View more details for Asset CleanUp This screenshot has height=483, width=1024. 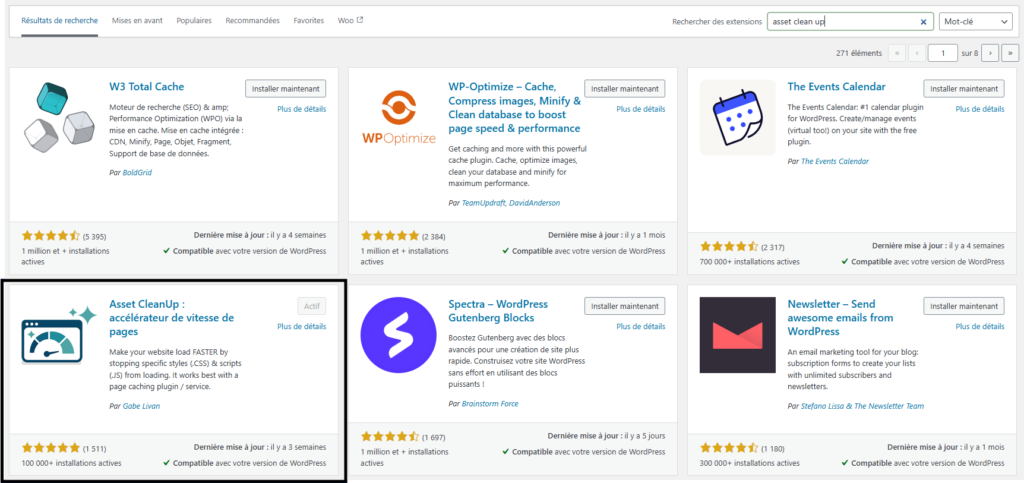coord(301,326)
